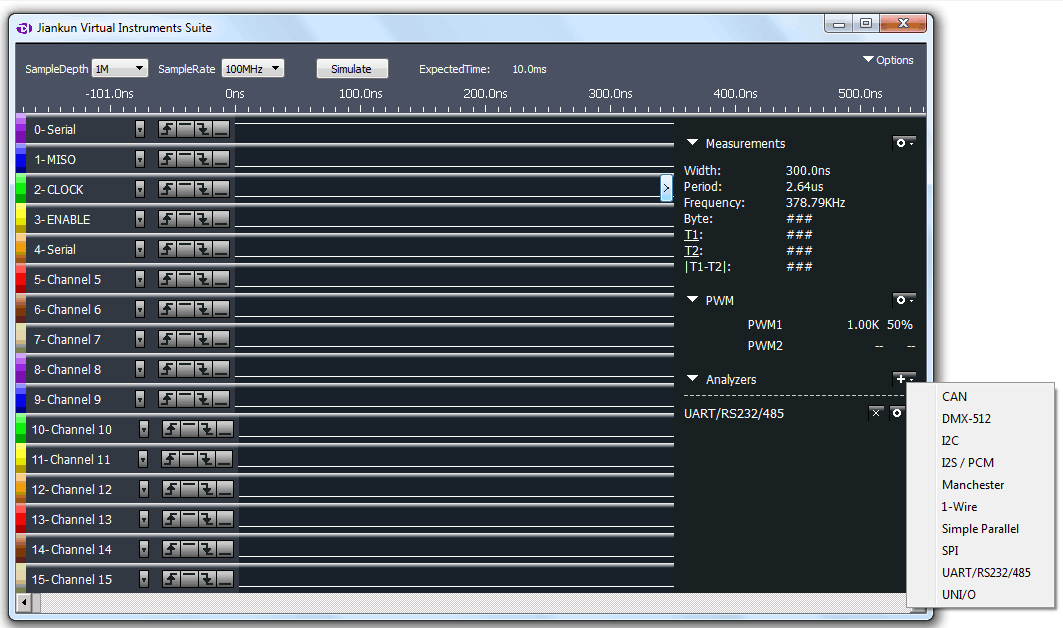Open Channel 10 dropdown arrow
The height and width of the screenshot is (628, 1063).
pos(144,429)
